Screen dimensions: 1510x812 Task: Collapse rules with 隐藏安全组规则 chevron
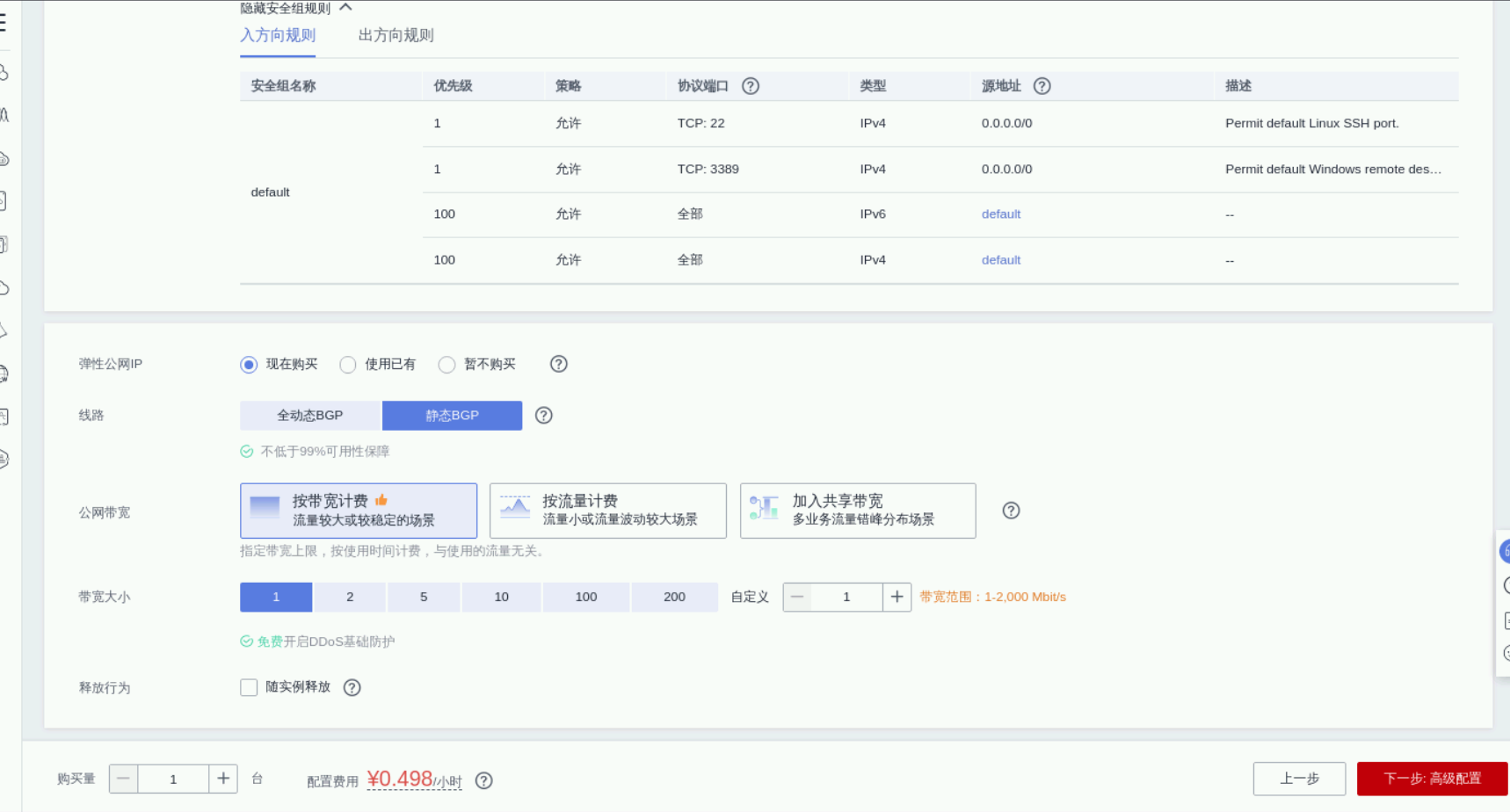346,7
